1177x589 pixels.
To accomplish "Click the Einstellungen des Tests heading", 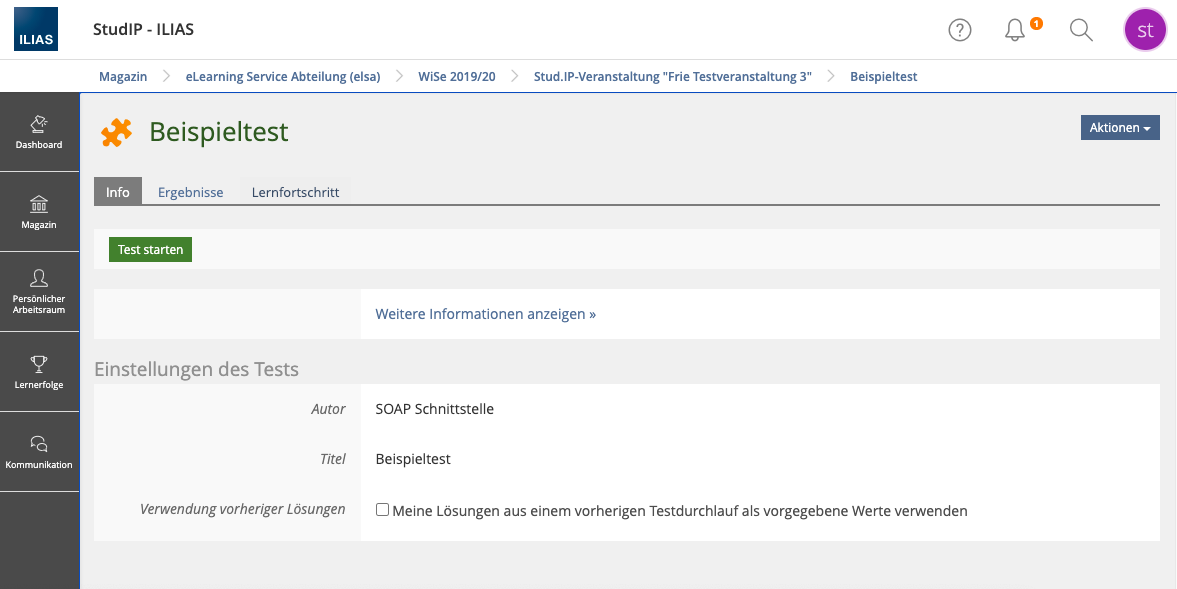I will [197, 369].
